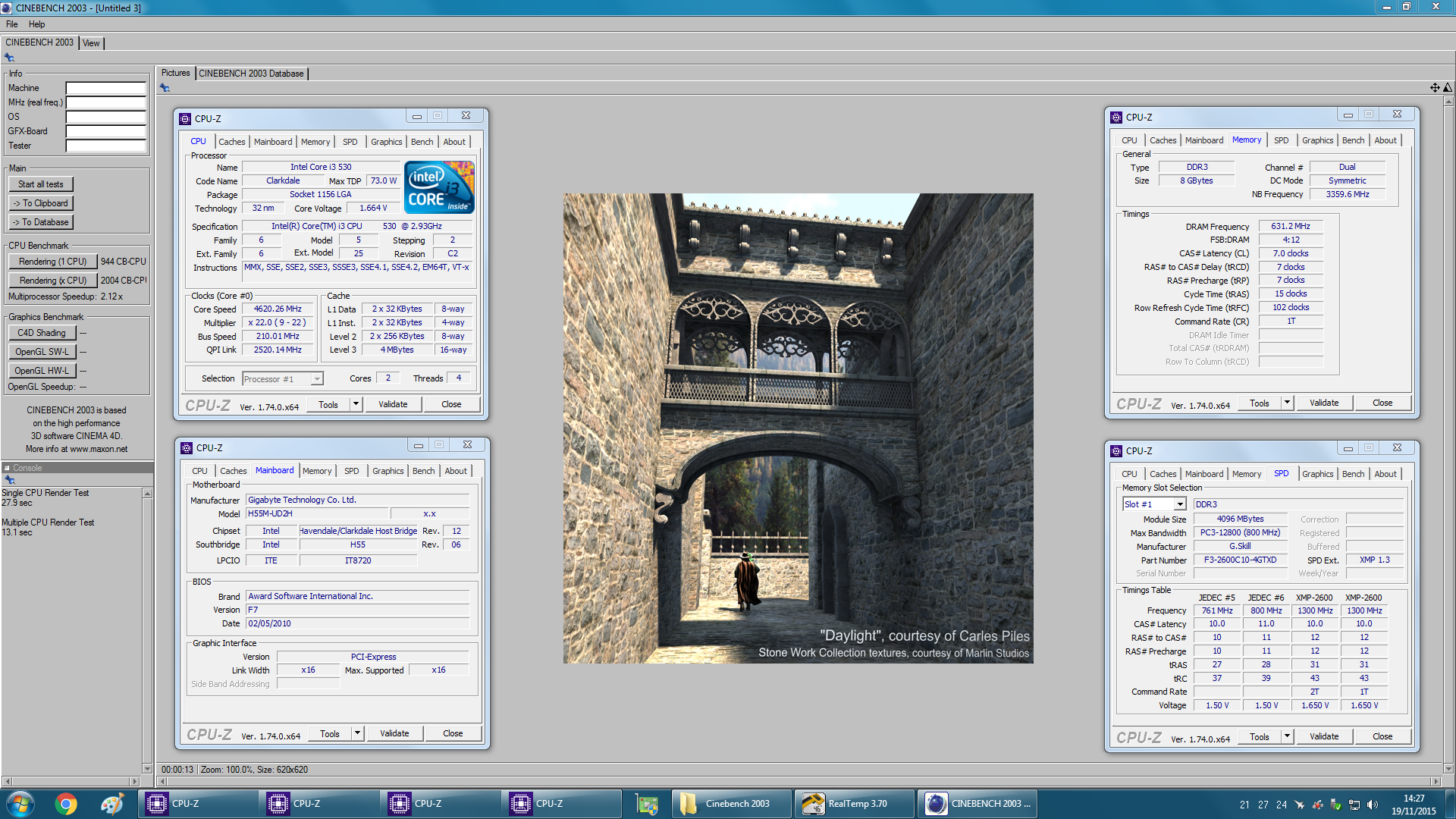Screen dimensions: 1456x819
Task: Expand Tools arrow in Mainboard window
Action: [357, 733]
